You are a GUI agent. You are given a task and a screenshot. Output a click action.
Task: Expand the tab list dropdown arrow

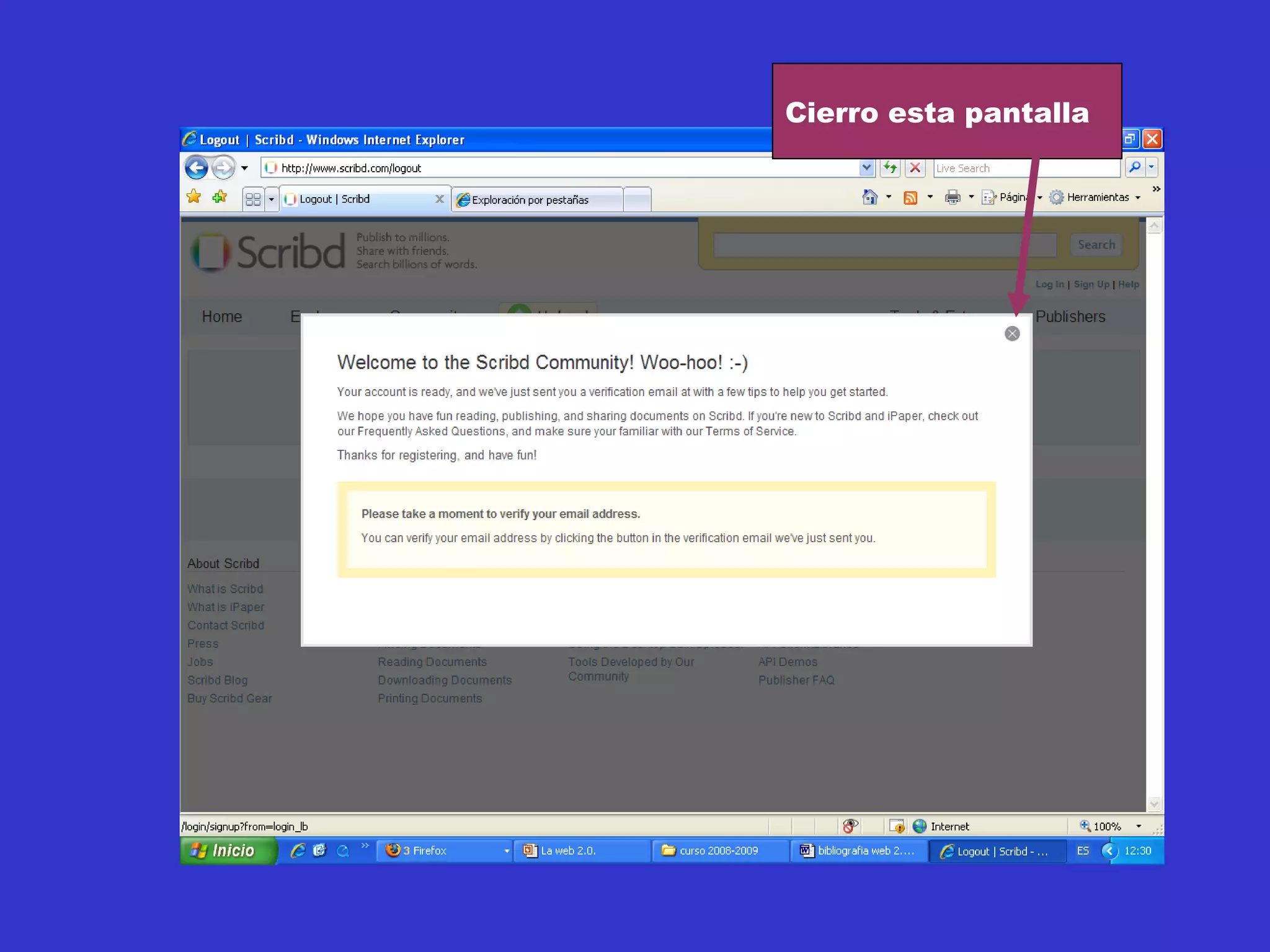(x=271, y=199)
